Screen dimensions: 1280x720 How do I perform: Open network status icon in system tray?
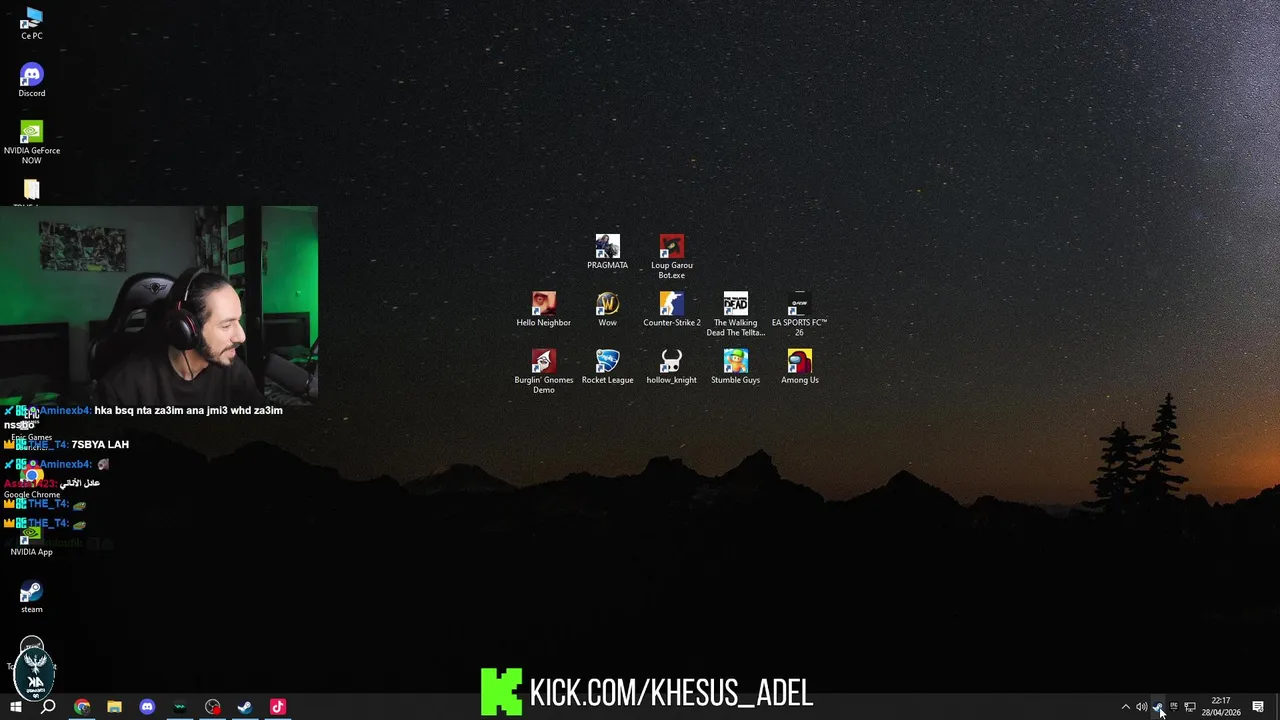point(1189,707)
